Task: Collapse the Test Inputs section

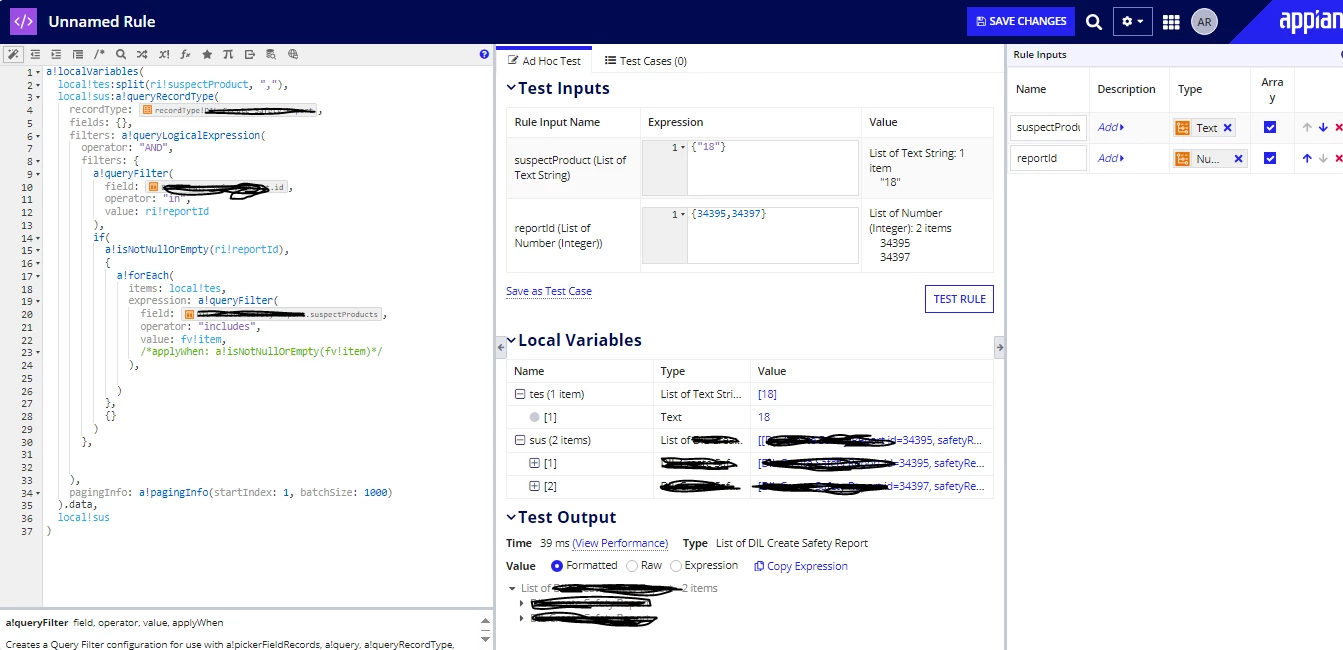Action: tap(511, 89)
